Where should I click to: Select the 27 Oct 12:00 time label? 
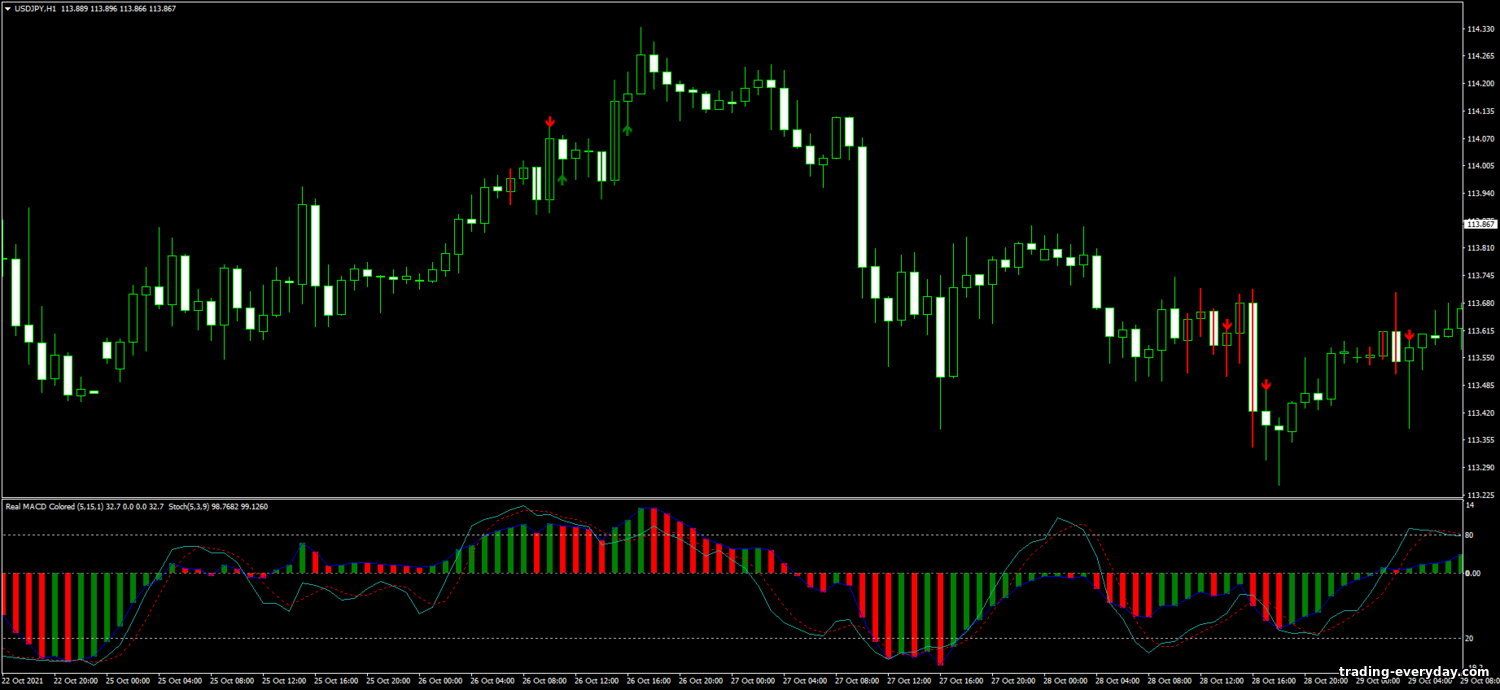pyautogui.click(x=907, y=681)
